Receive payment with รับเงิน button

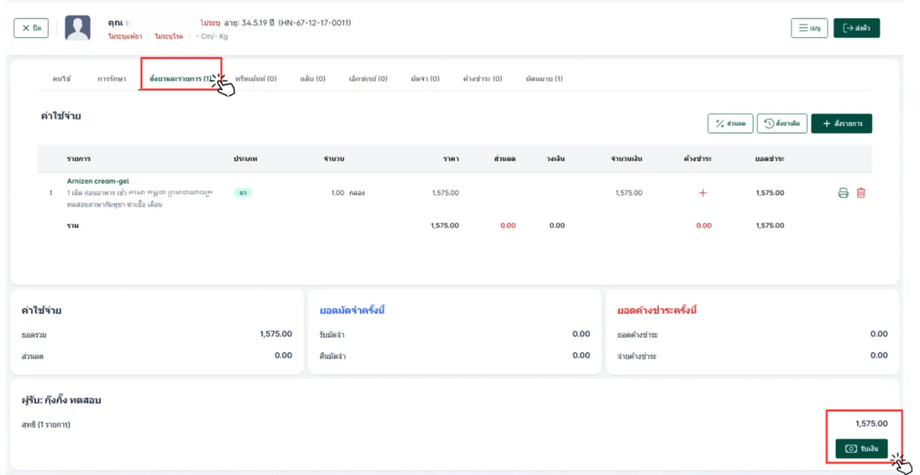(x=861, y=449)
